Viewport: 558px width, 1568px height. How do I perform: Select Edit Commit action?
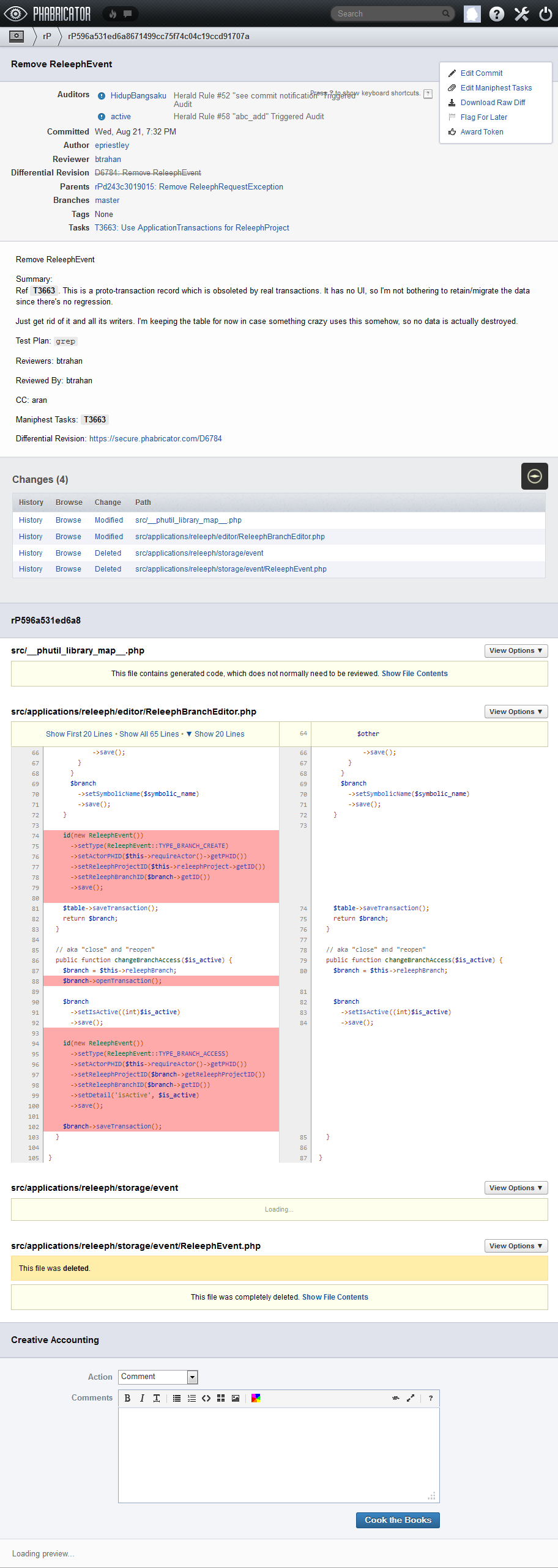(x=481, y=73)
